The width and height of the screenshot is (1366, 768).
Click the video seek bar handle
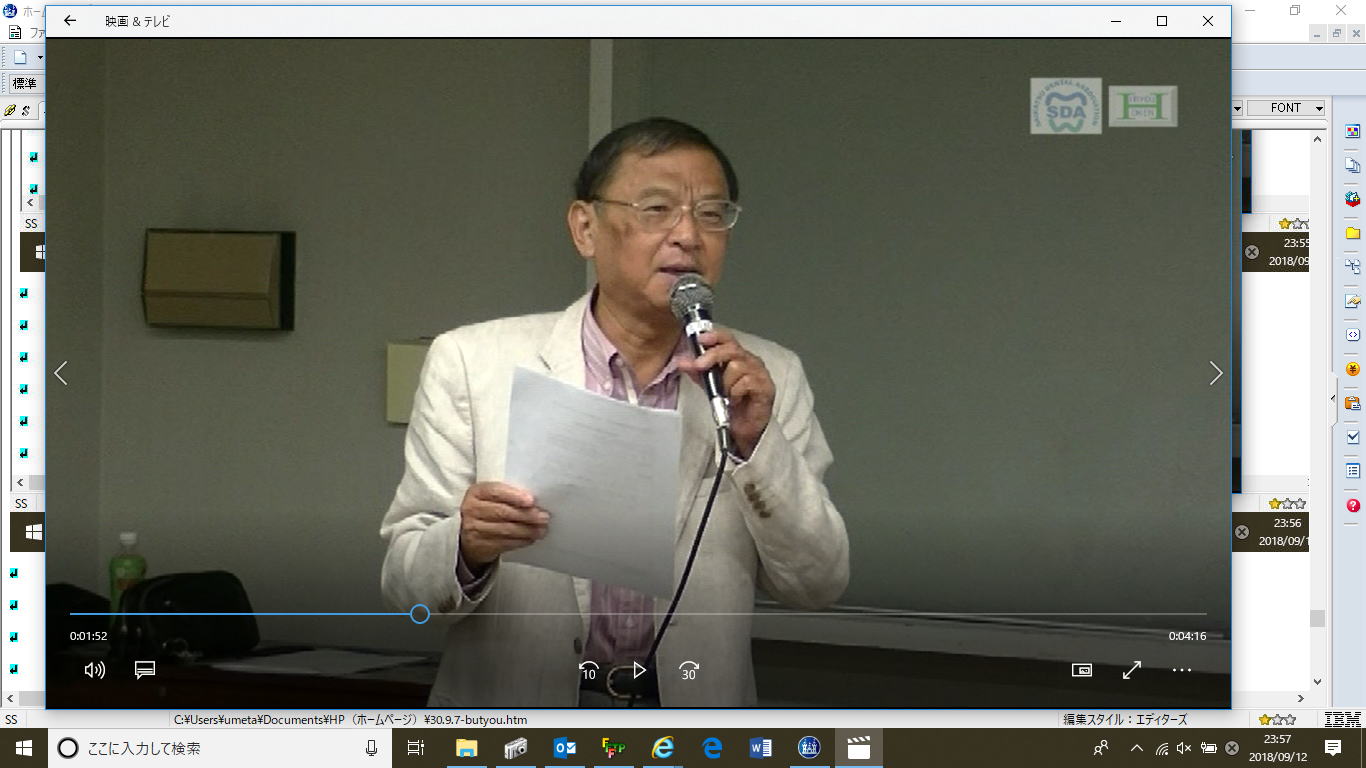[420, 614]
